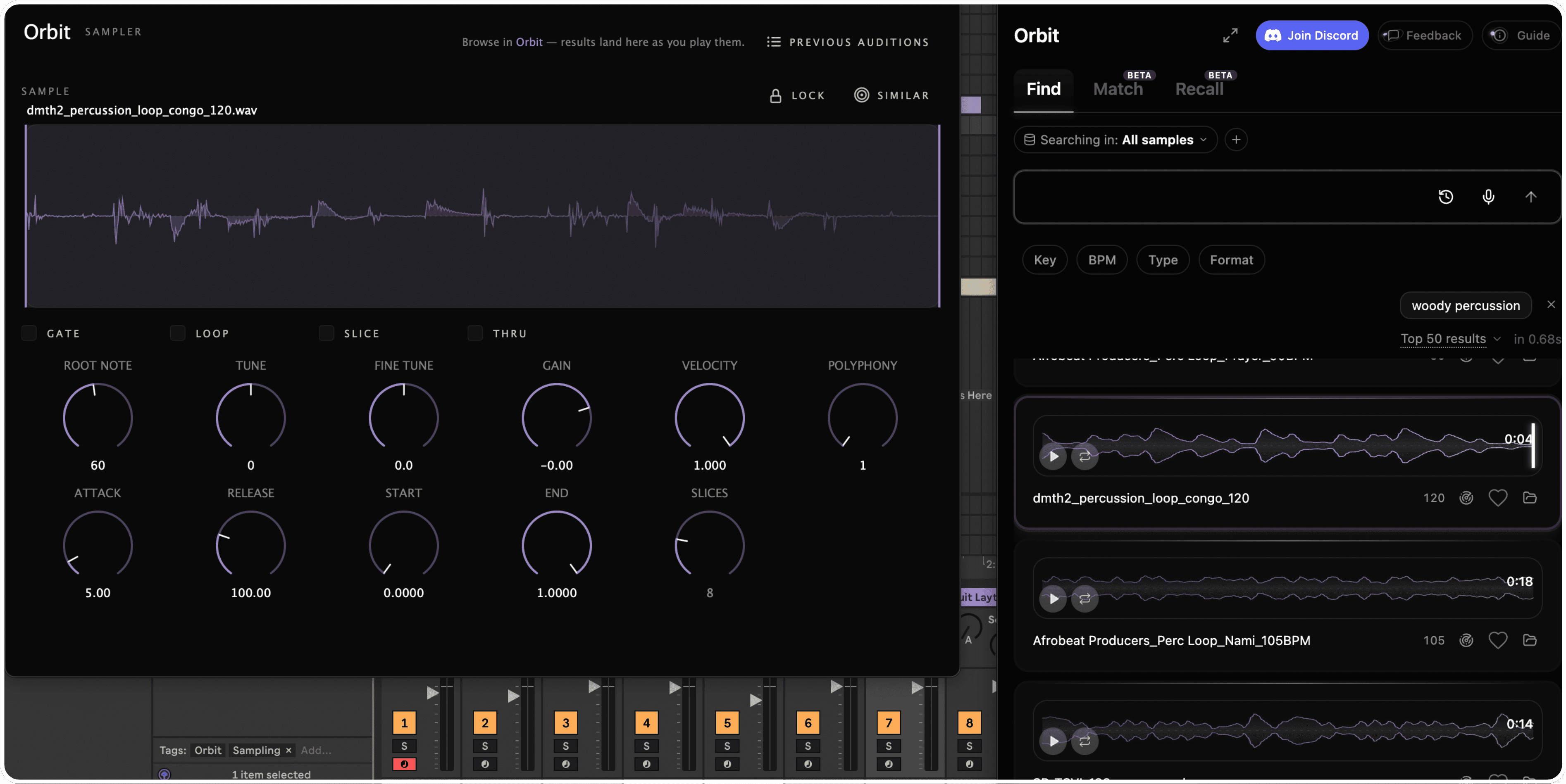Expand Top 50 results dropdown
The height and width of the screenshot is (784, 1566).
tap(1451, 339)
